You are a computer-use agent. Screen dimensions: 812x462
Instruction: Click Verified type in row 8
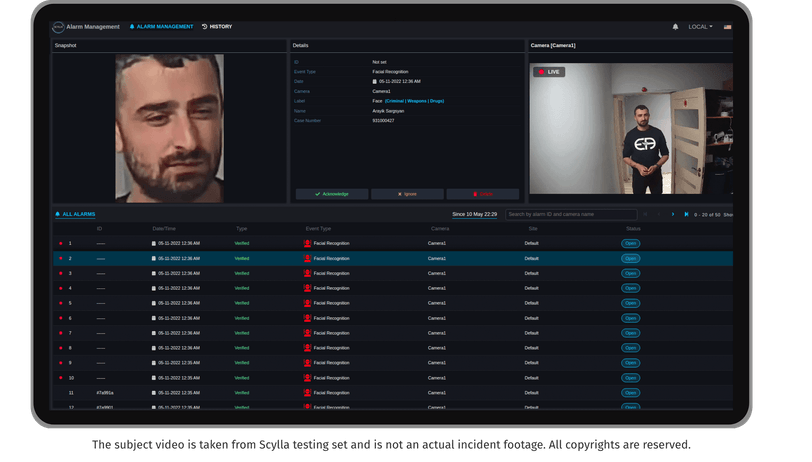242,348
